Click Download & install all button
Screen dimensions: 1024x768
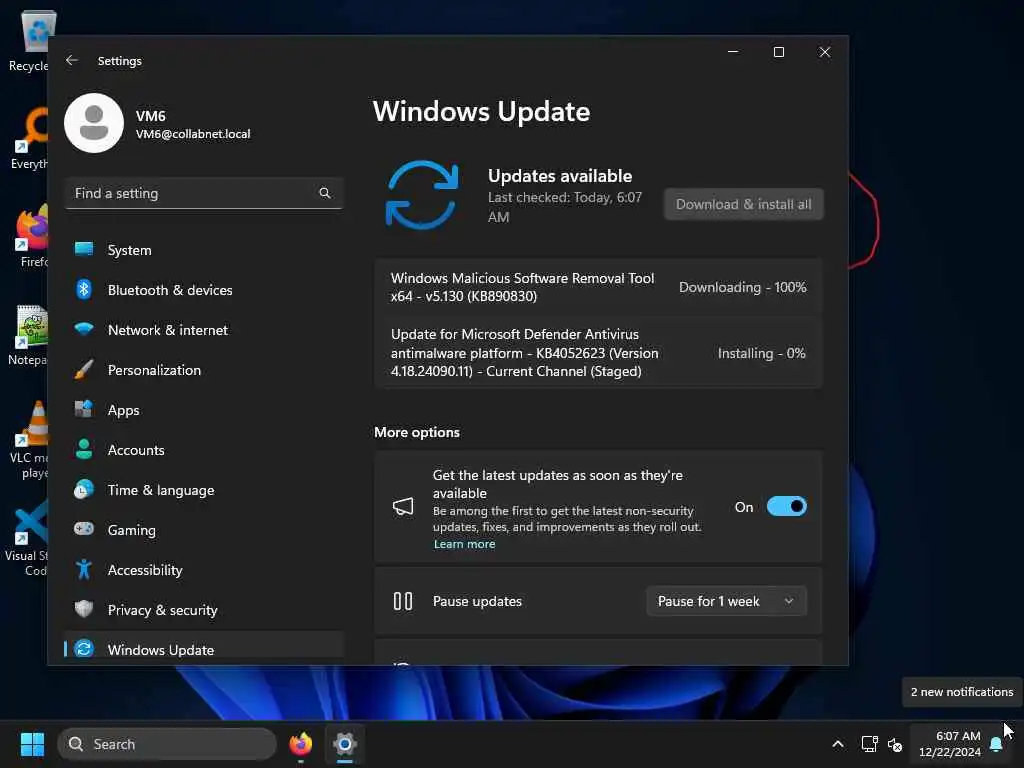coord(743,204)
